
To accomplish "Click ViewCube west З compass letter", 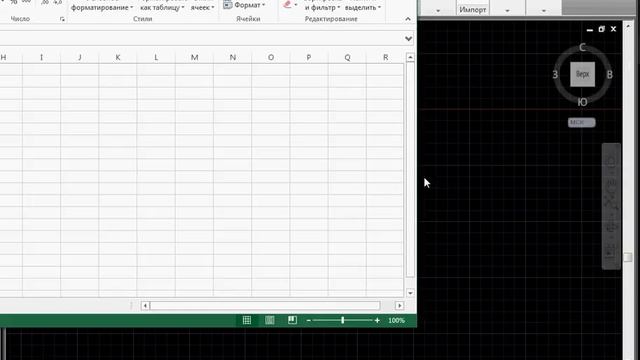I will click(x=555, y=75).
